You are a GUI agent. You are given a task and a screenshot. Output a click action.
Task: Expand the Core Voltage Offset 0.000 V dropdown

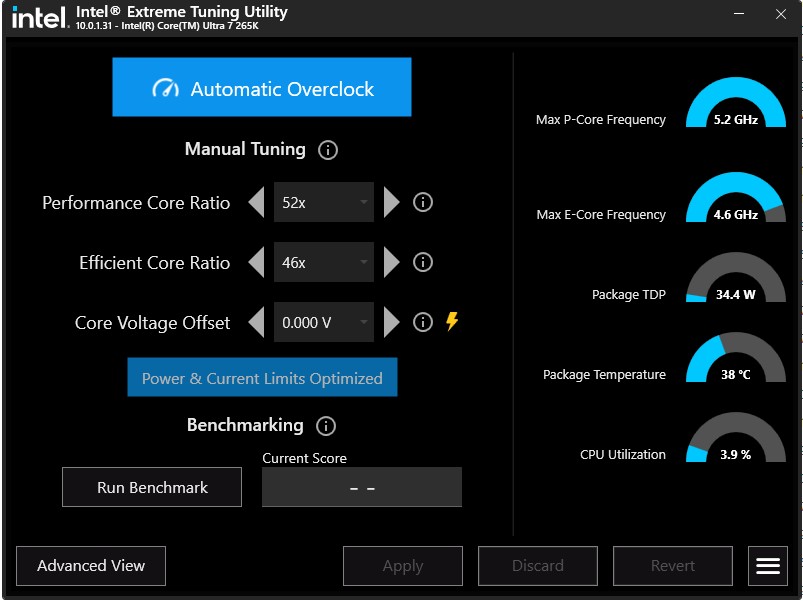point(323,322)
